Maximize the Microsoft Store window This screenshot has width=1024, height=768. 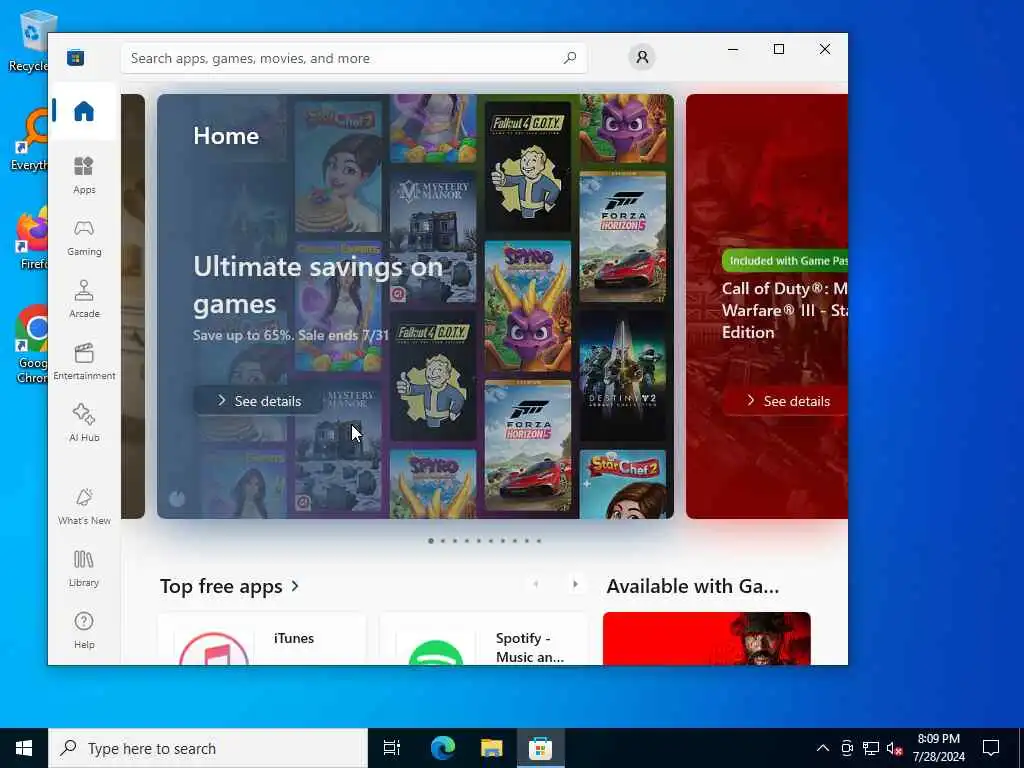[778, 49]
